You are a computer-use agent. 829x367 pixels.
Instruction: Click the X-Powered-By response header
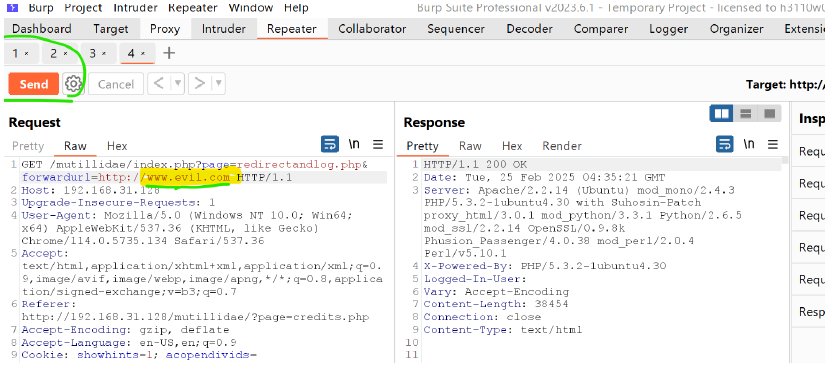pos(545,266)
